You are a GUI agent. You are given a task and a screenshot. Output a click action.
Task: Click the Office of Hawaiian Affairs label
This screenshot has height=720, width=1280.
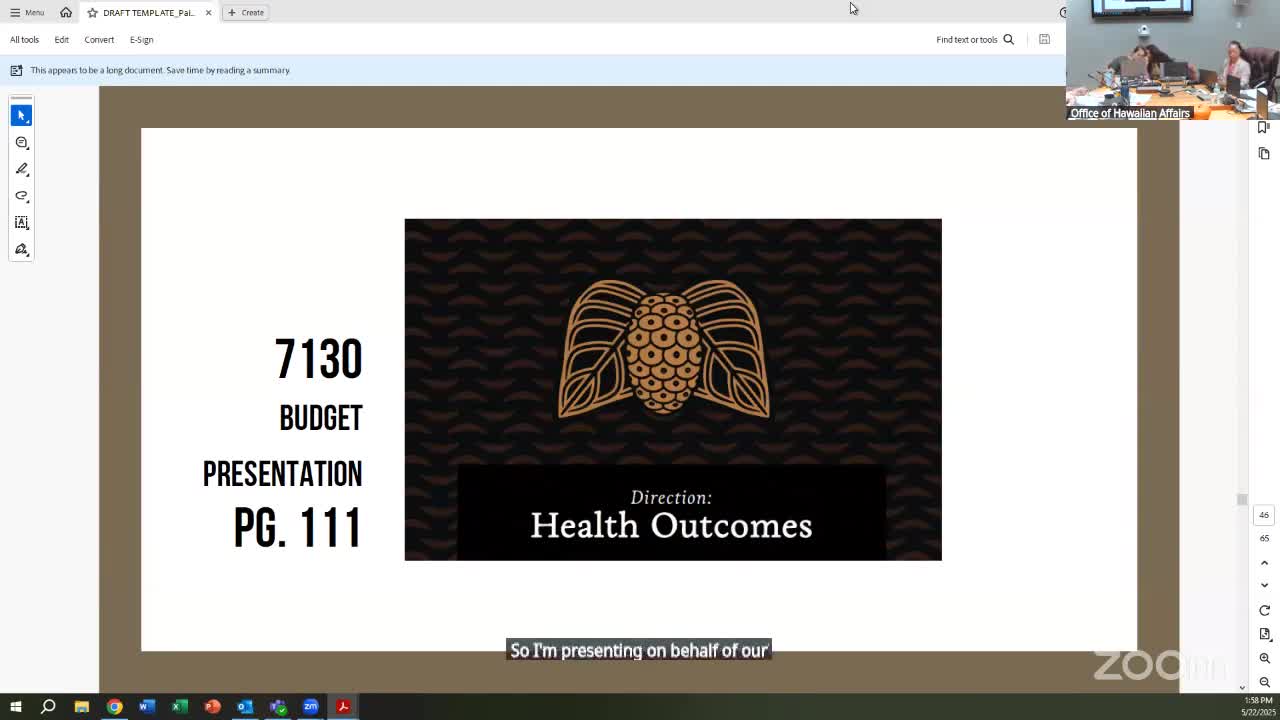pos(1130,113)
